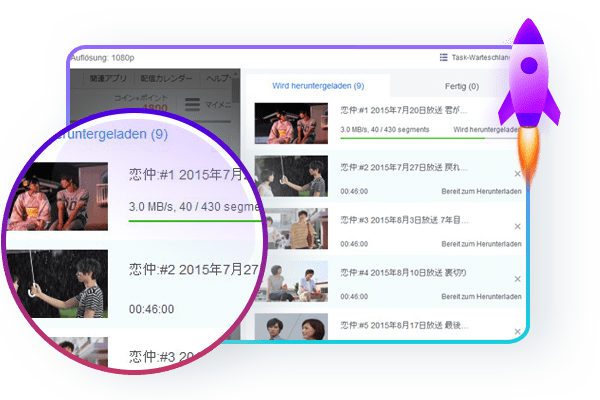Remove episode #2 with its X icon
This screenshot has height=400, width=600.
(517, 174)
